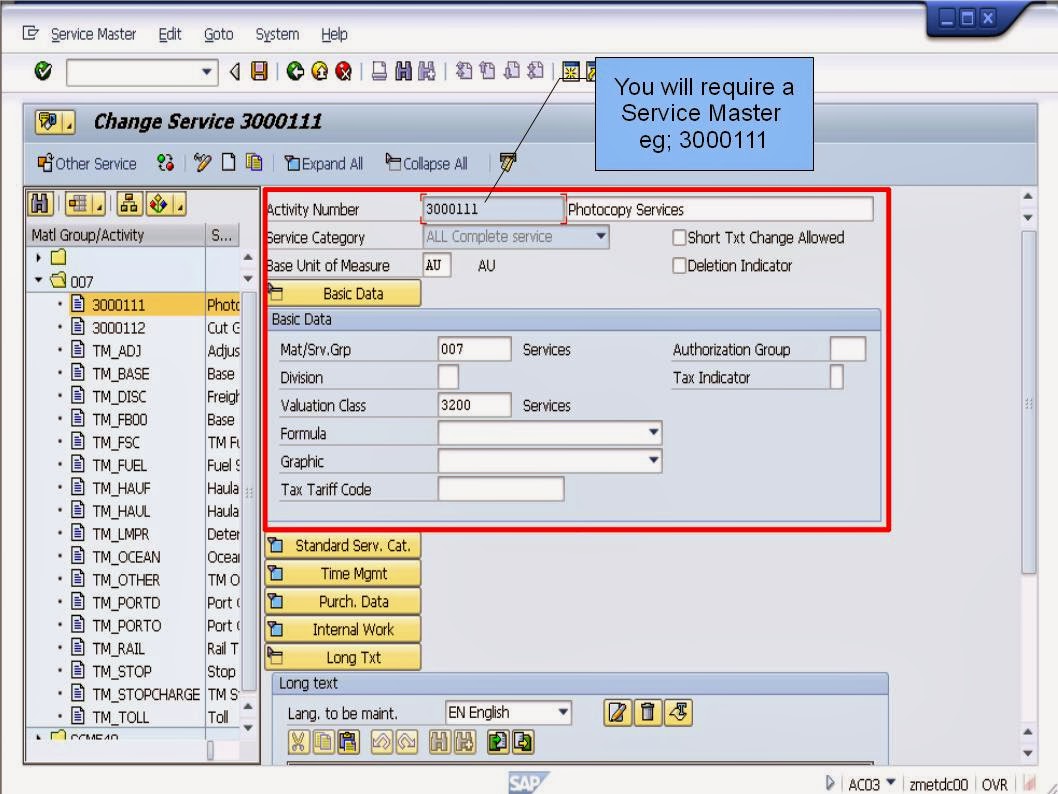Click the First Page icon
The width and height of the screenshot is (1058, 794).
464,71
